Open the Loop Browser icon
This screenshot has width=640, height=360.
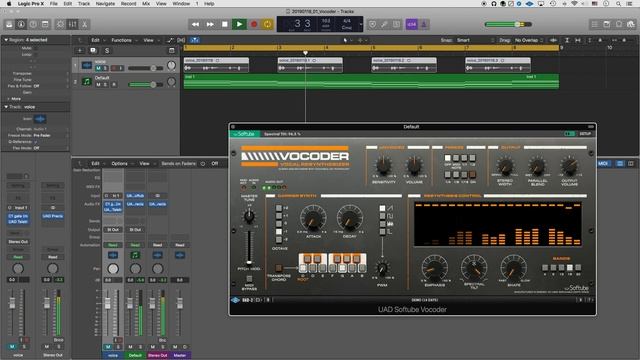click(x=619, y=24)
